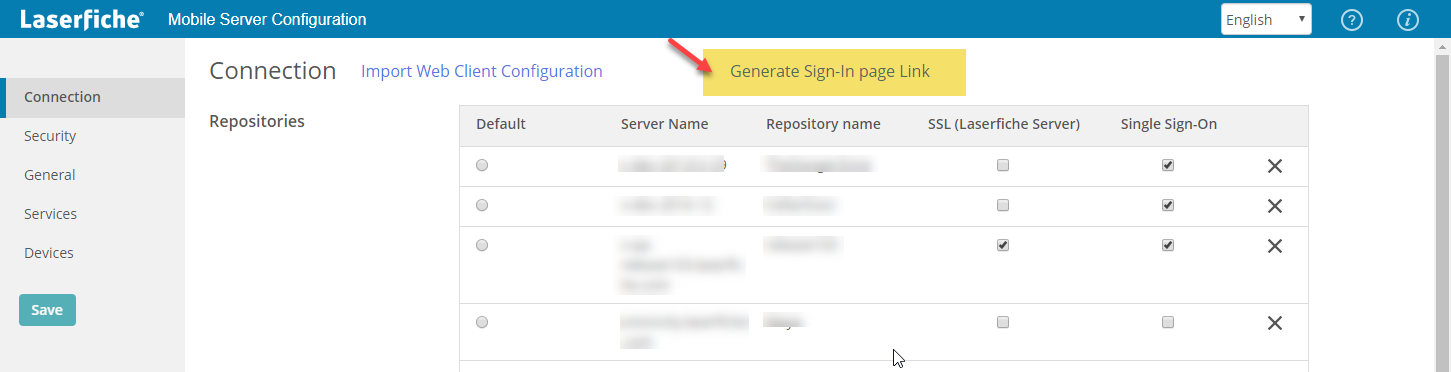
Task: Click the Connection page heading
Action: 273,71
